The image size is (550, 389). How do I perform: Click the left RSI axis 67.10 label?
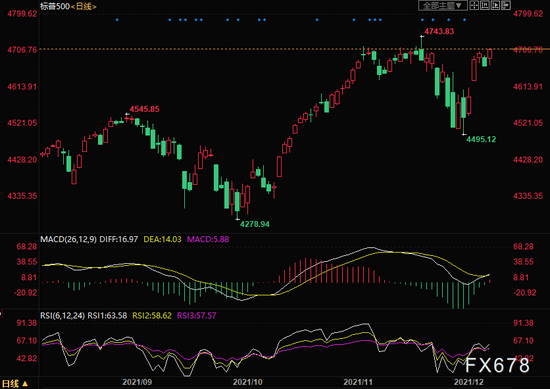[27, 341]
